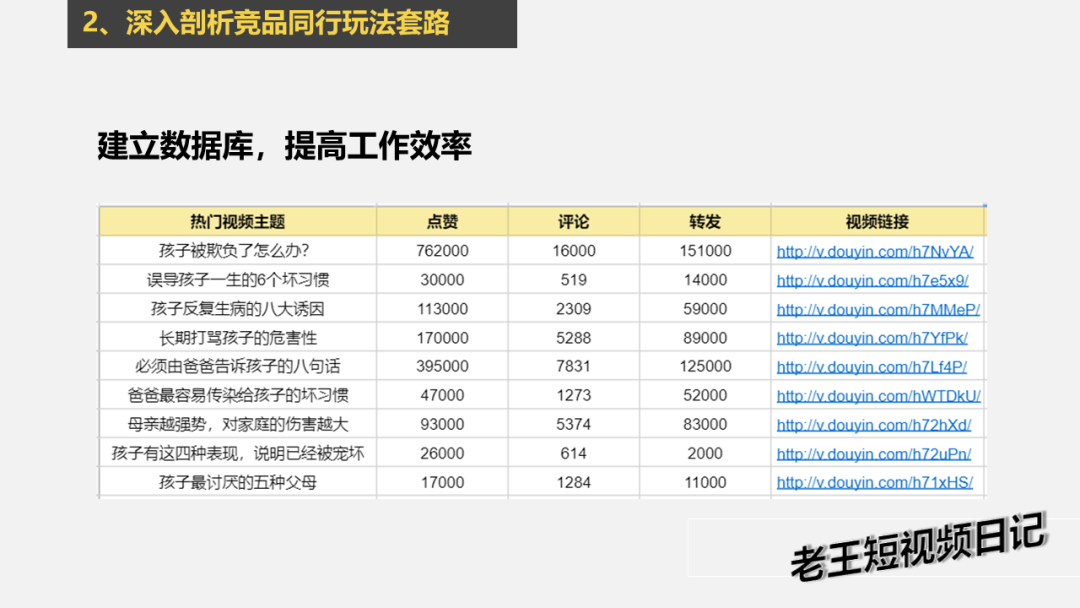The image size is (1080, 608).
Task: Select the cell 孩子被欺负了怎么办?
Action: click(x=238, y=251)
